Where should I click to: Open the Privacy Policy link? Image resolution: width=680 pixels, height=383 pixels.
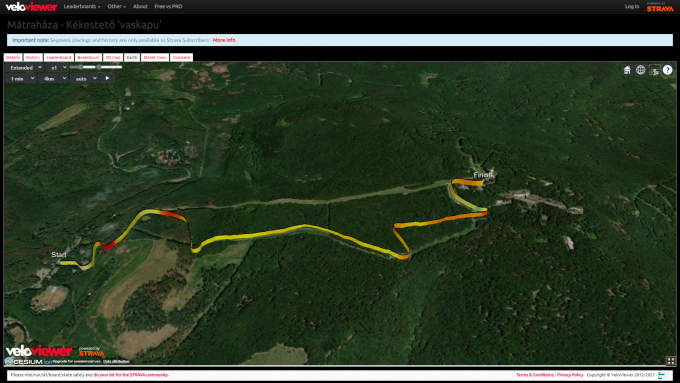click(x=570, y=375)
